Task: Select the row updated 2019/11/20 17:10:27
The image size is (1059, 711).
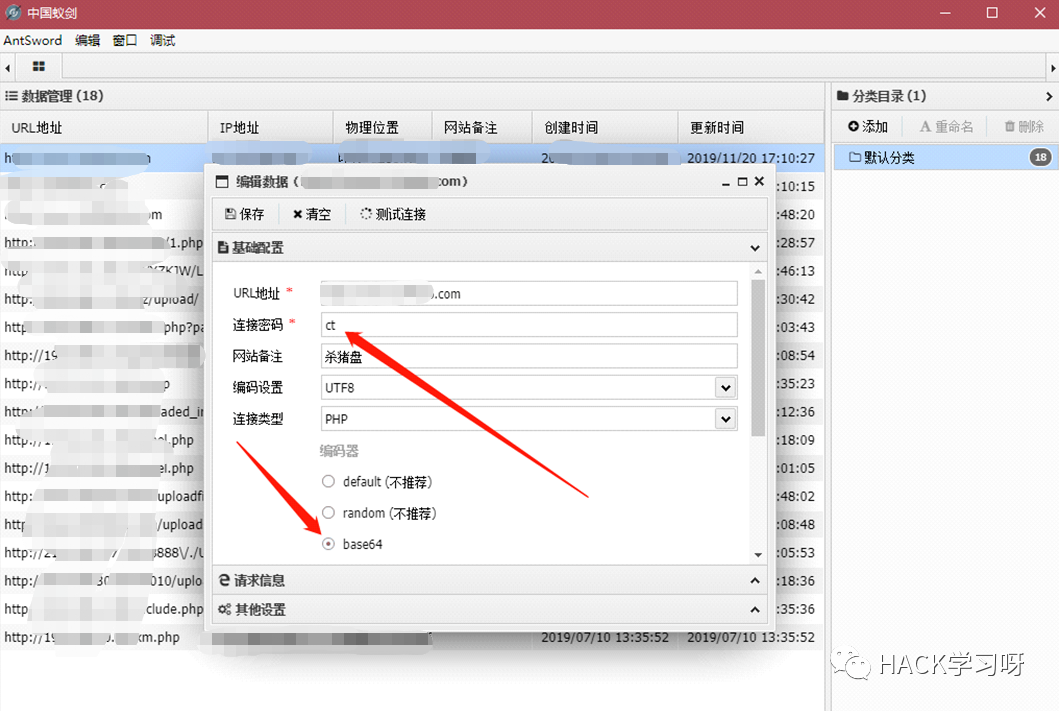Action: click(x=412, y=158)
